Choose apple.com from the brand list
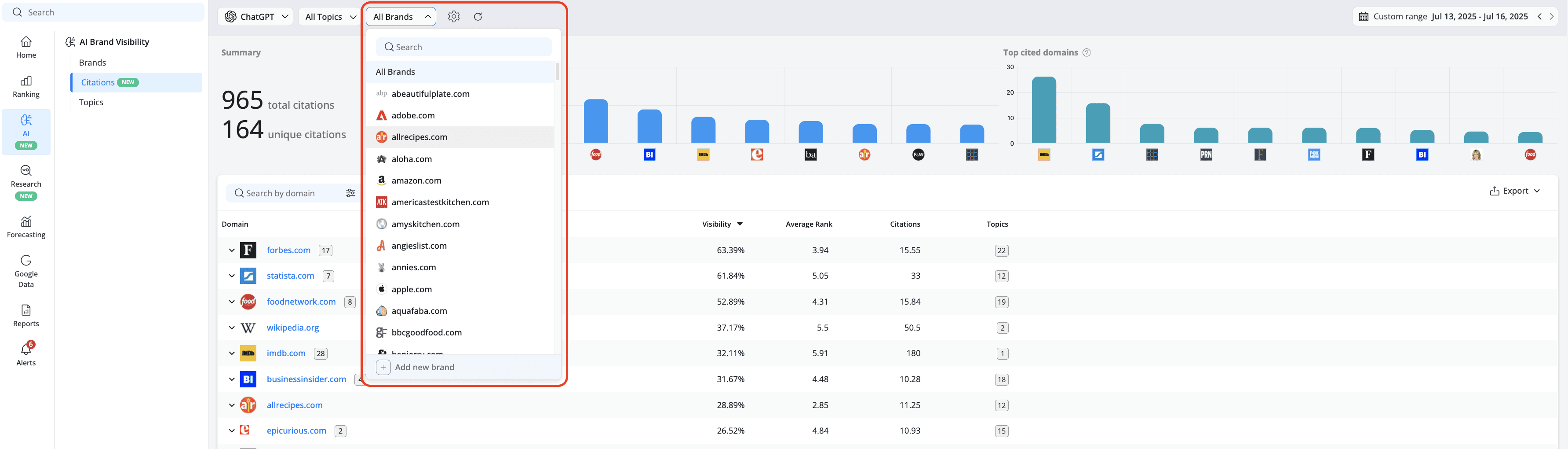This screenshot has width=1568, height=449. click(x=460, y=289)
